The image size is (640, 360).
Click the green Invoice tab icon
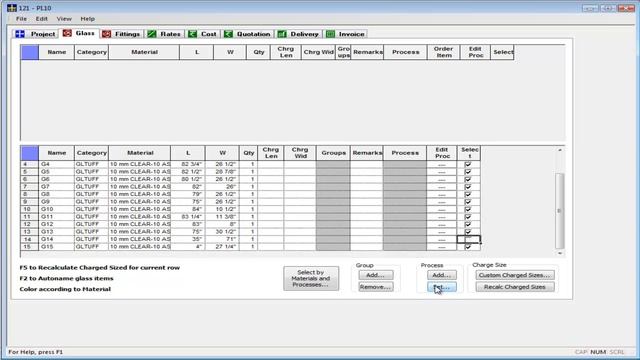tap(331, 34)
